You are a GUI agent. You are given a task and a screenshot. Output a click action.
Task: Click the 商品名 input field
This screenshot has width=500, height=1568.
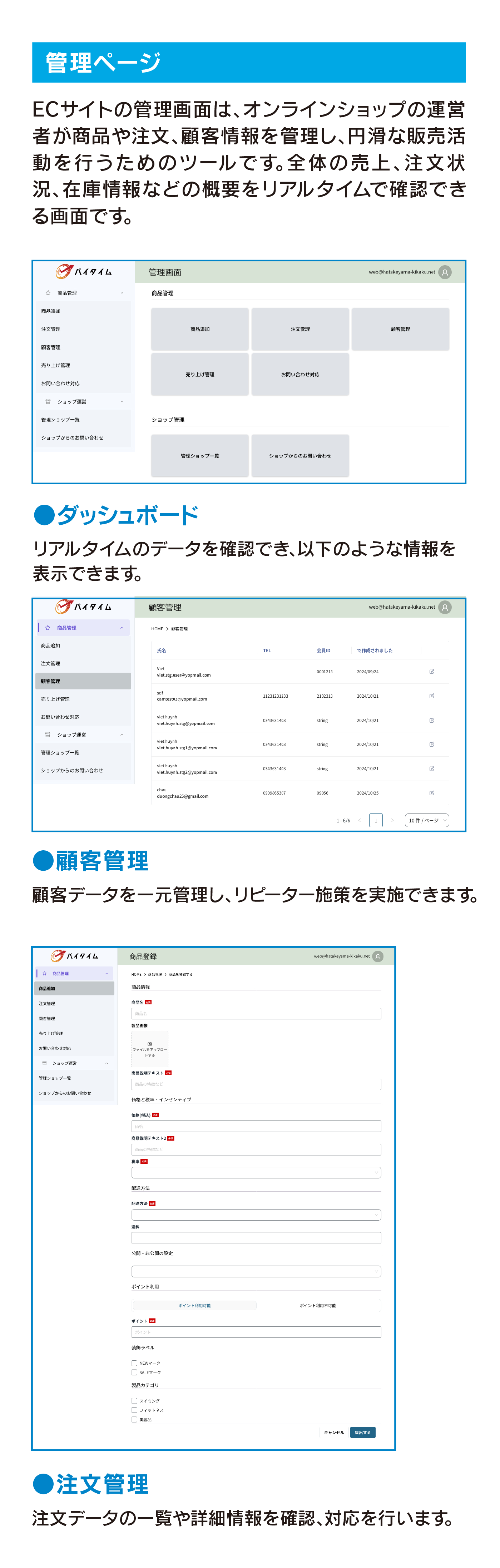(256, 1014)
